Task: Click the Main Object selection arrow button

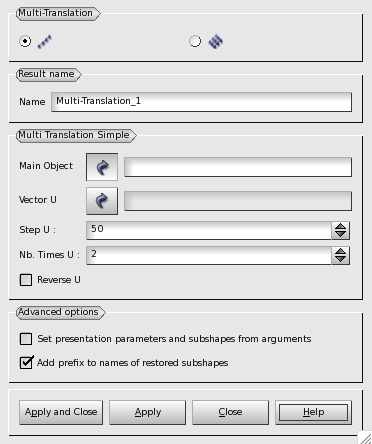Action: [102, 167]
